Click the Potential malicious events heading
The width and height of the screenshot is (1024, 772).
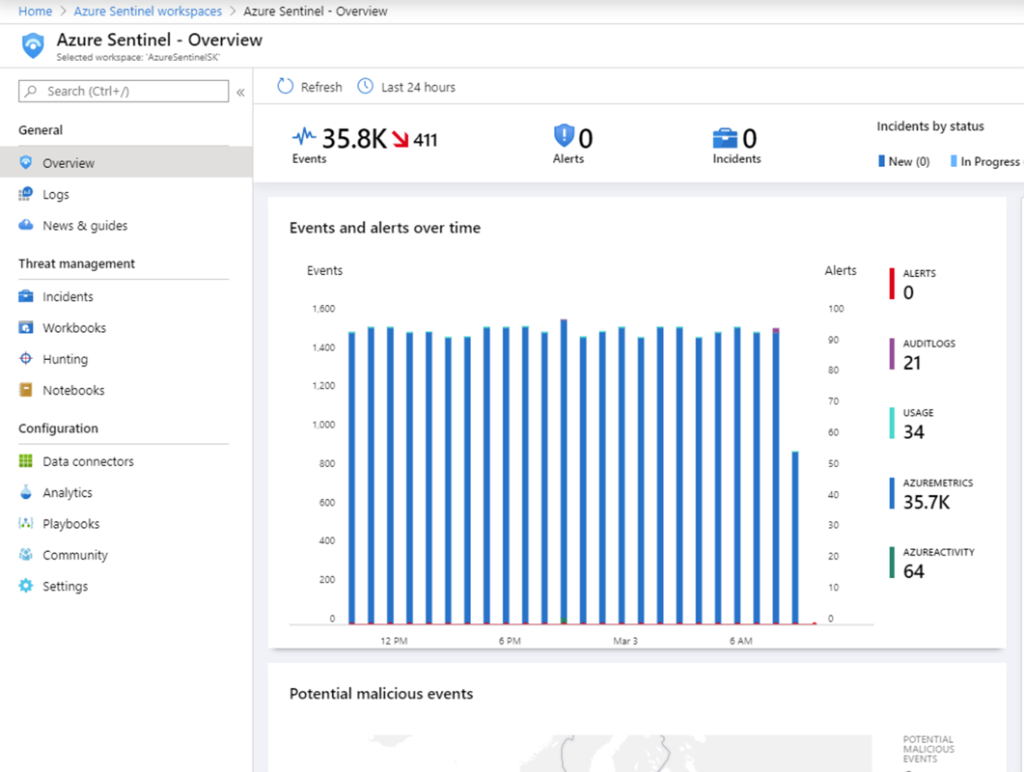[381, 694]
